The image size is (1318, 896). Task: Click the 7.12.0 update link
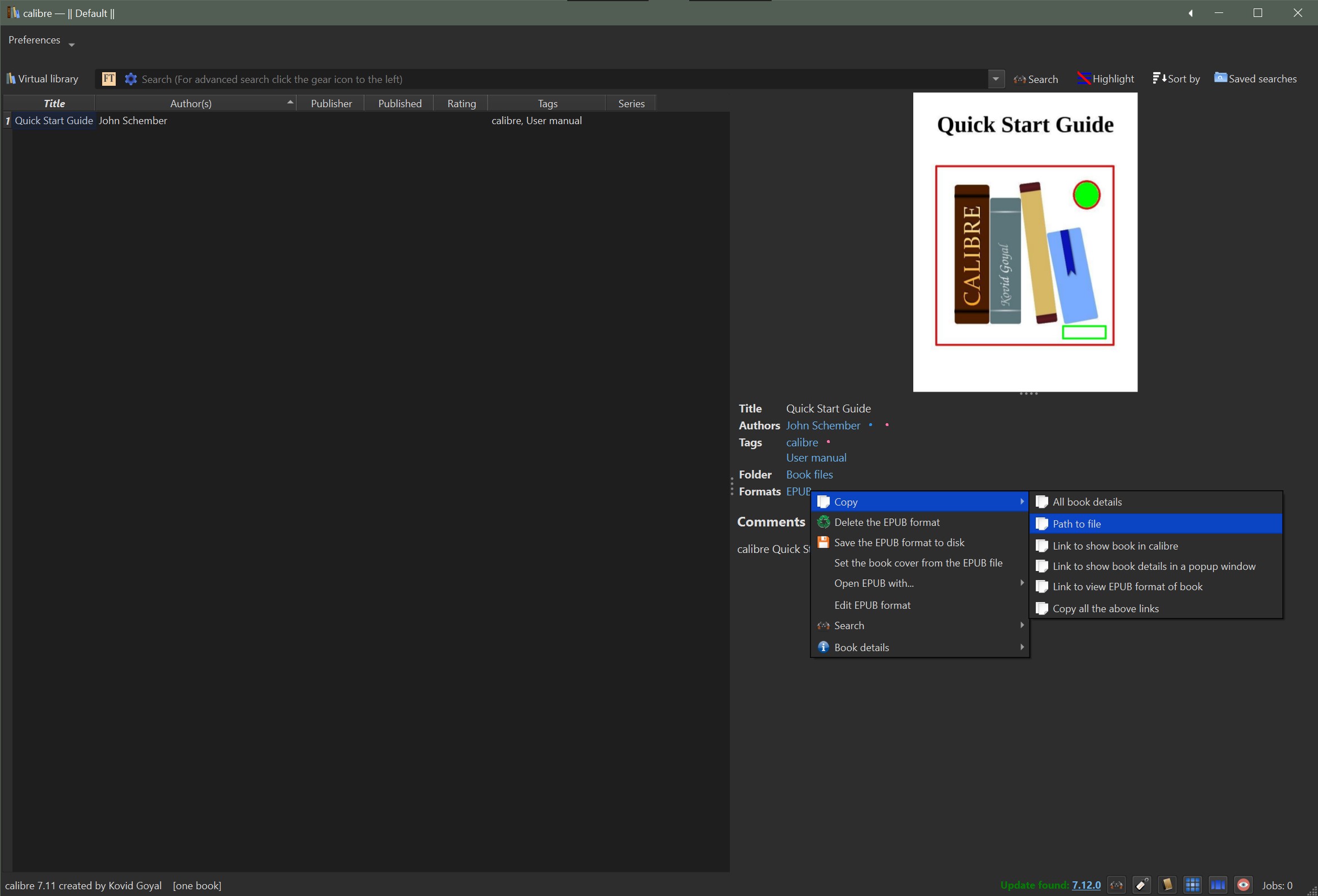click(1085, 885)
